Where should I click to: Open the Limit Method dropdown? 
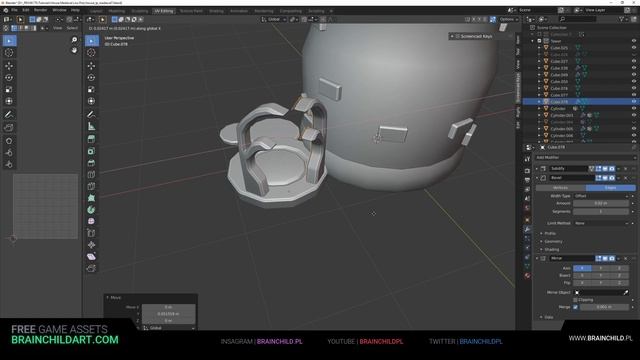(601, 223)
